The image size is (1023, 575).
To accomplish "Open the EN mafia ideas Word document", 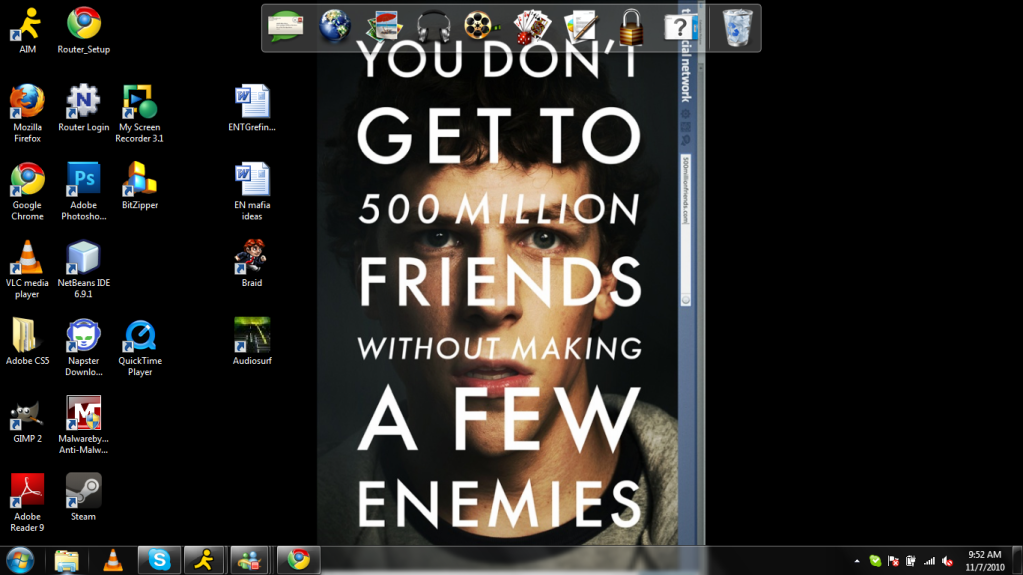I will tap(251, 181).
